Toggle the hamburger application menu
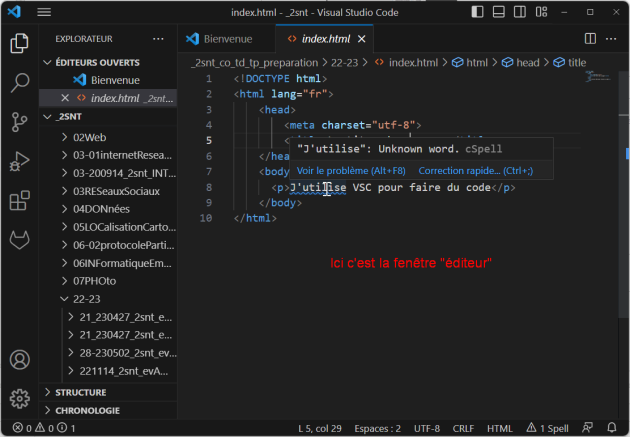This screenshot has height=437, width=630. point(44,11)
